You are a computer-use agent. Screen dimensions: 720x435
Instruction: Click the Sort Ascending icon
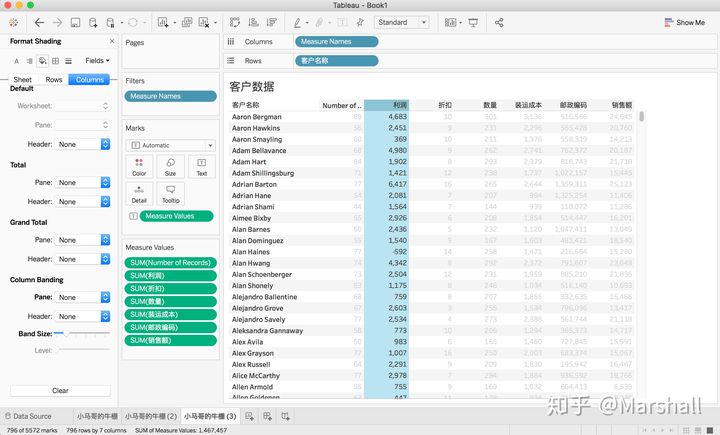[253, 23]
